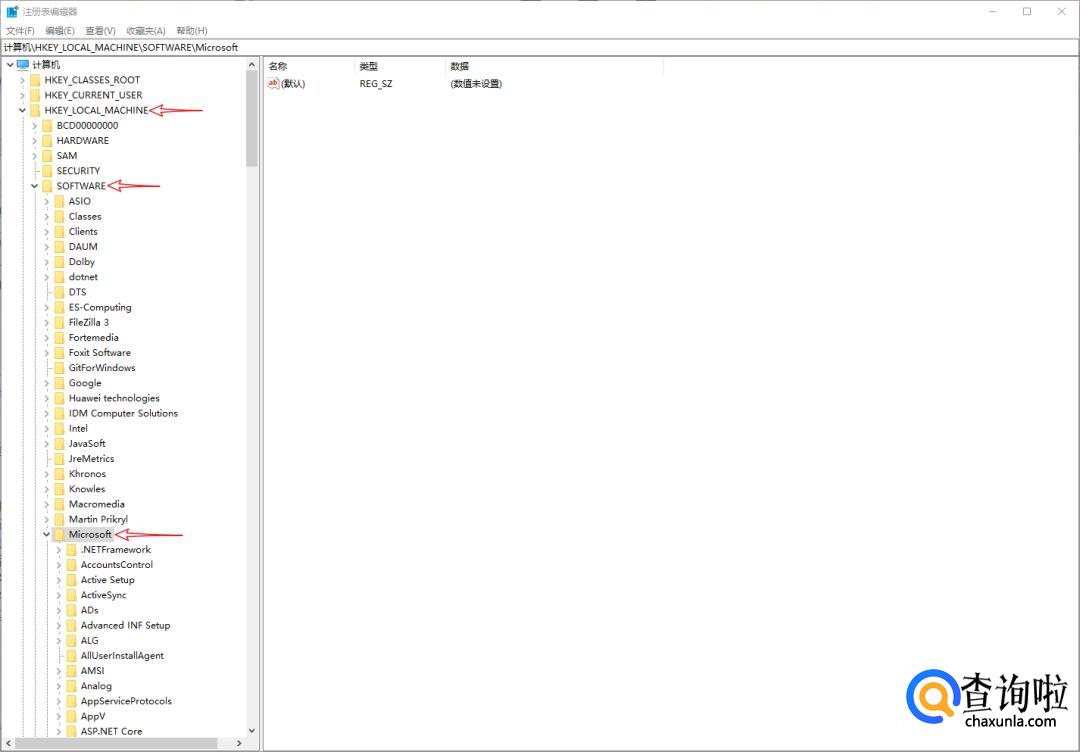
Task: Click the SOFTWARE folder icon
Action: pos(47,186)
